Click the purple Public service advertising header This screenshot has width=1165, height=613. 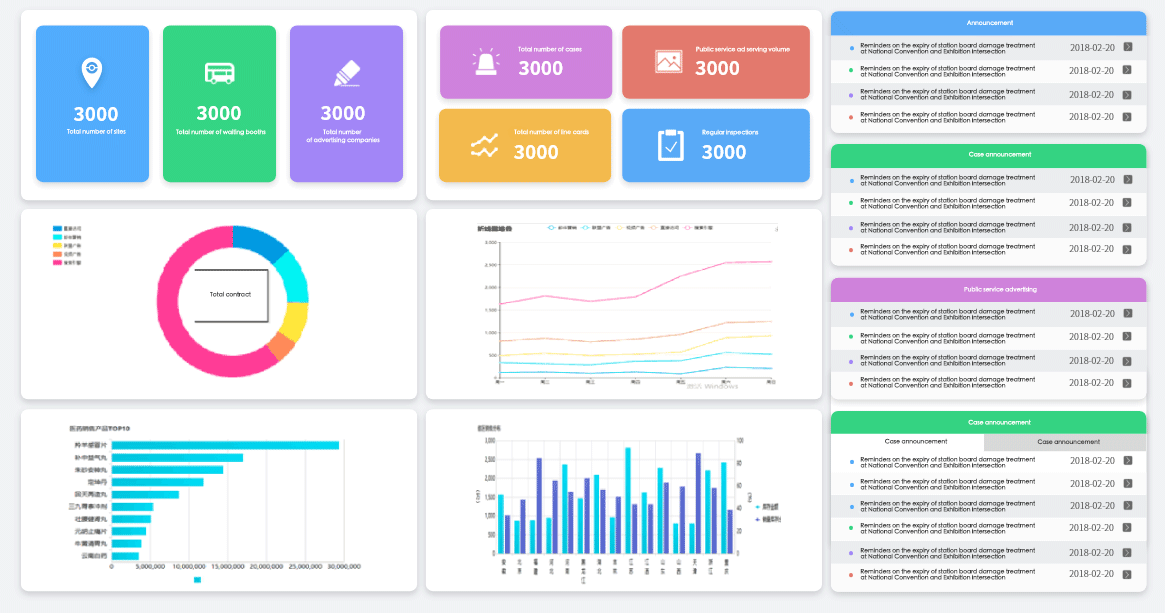[988, 290]
